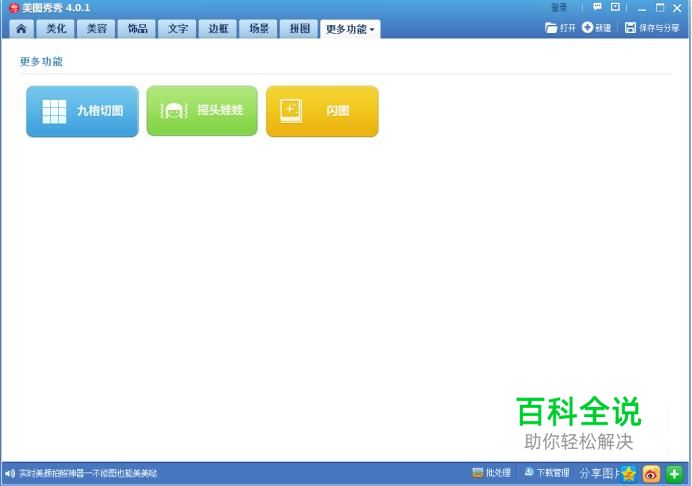Launch the 摇头娃娃 tool

point(202,111)
